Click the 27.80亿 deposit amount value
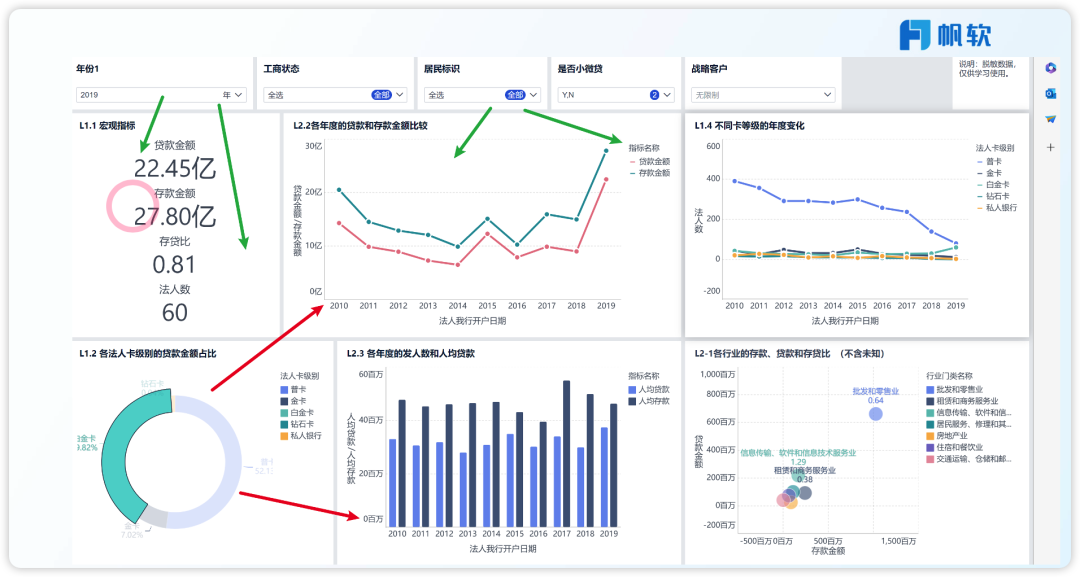Image resolution: width=1080 pixels, height=577 pixels. coord(175,217)
